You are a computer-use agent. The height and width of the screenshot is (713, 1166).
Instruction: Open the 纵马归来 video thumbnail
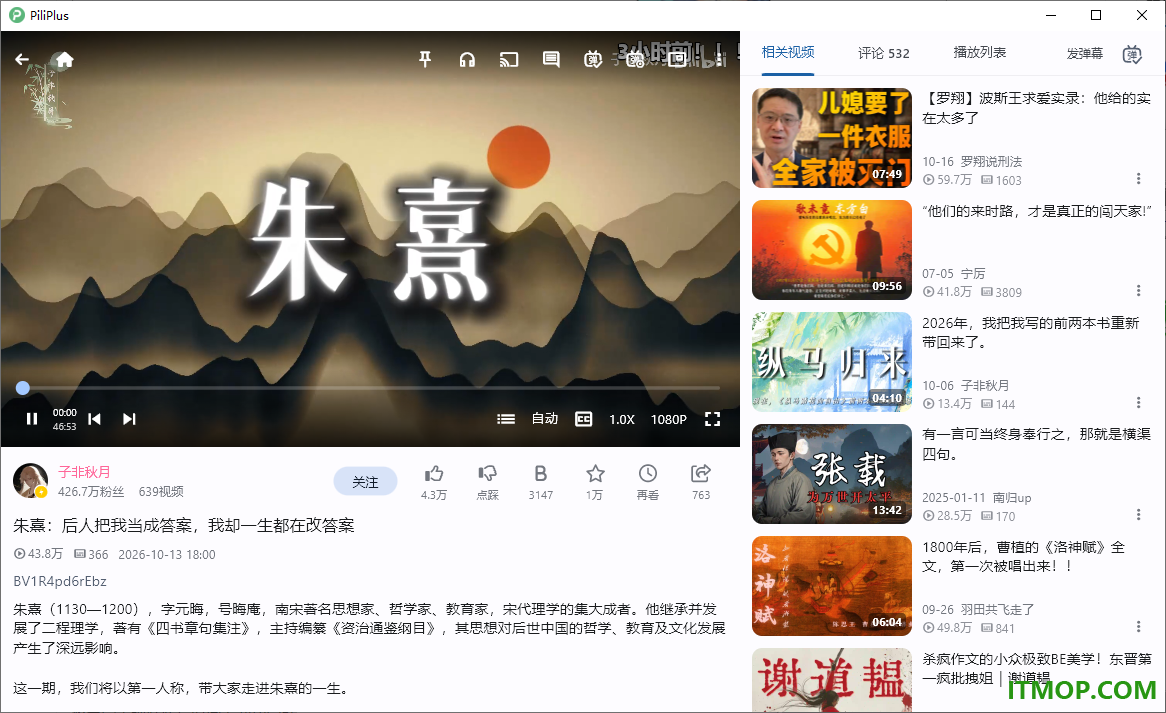click(x=831, y=362)
